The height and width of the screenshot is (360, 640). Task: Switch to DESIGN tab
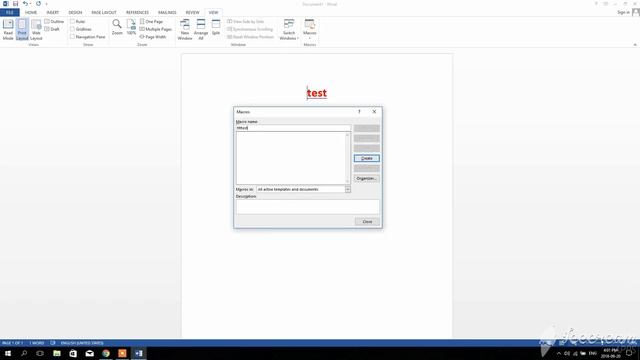click(x=75, y=13)
